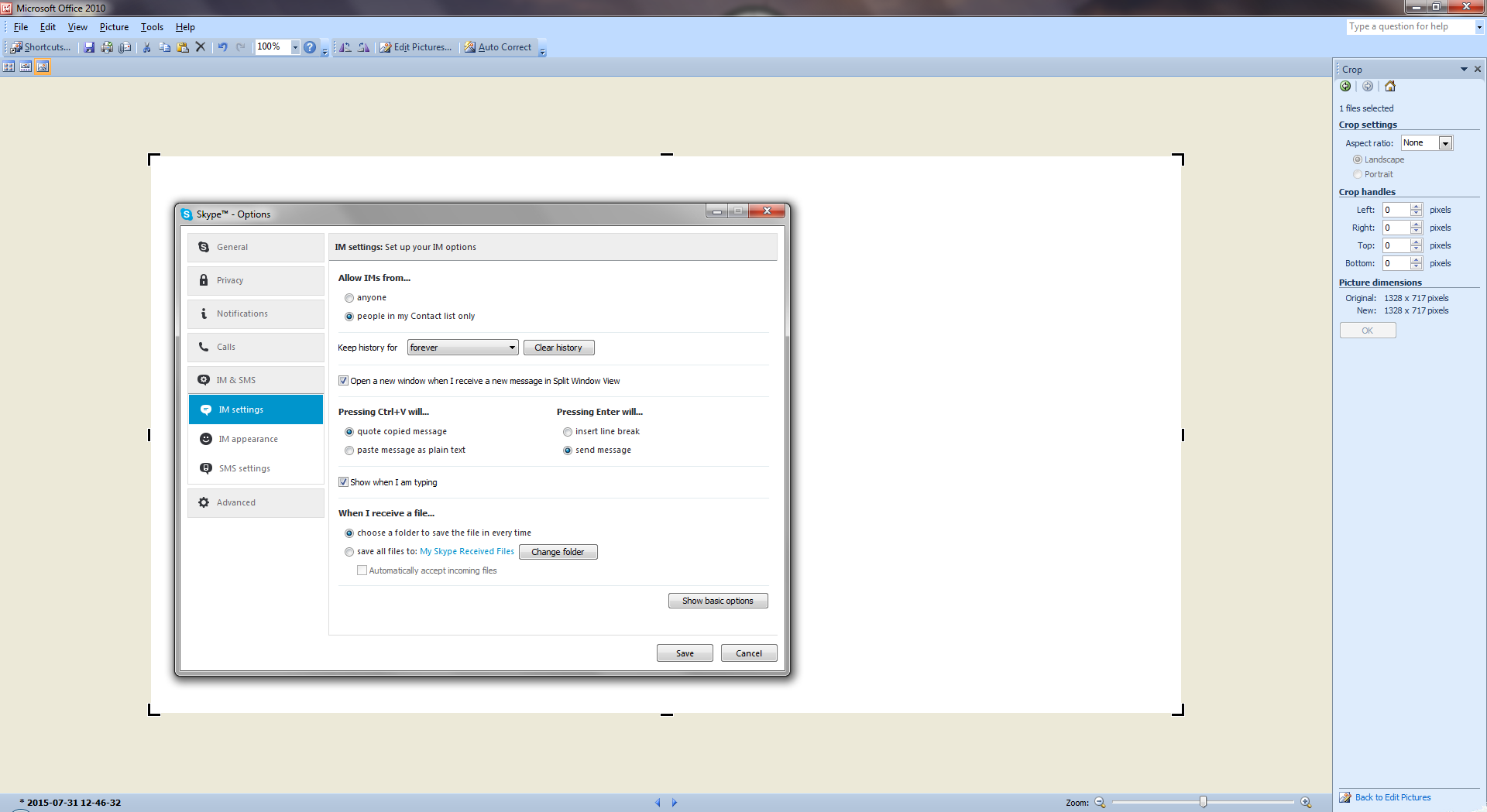
Task: Switch to Single Picture view
Action: click(43, 67)
